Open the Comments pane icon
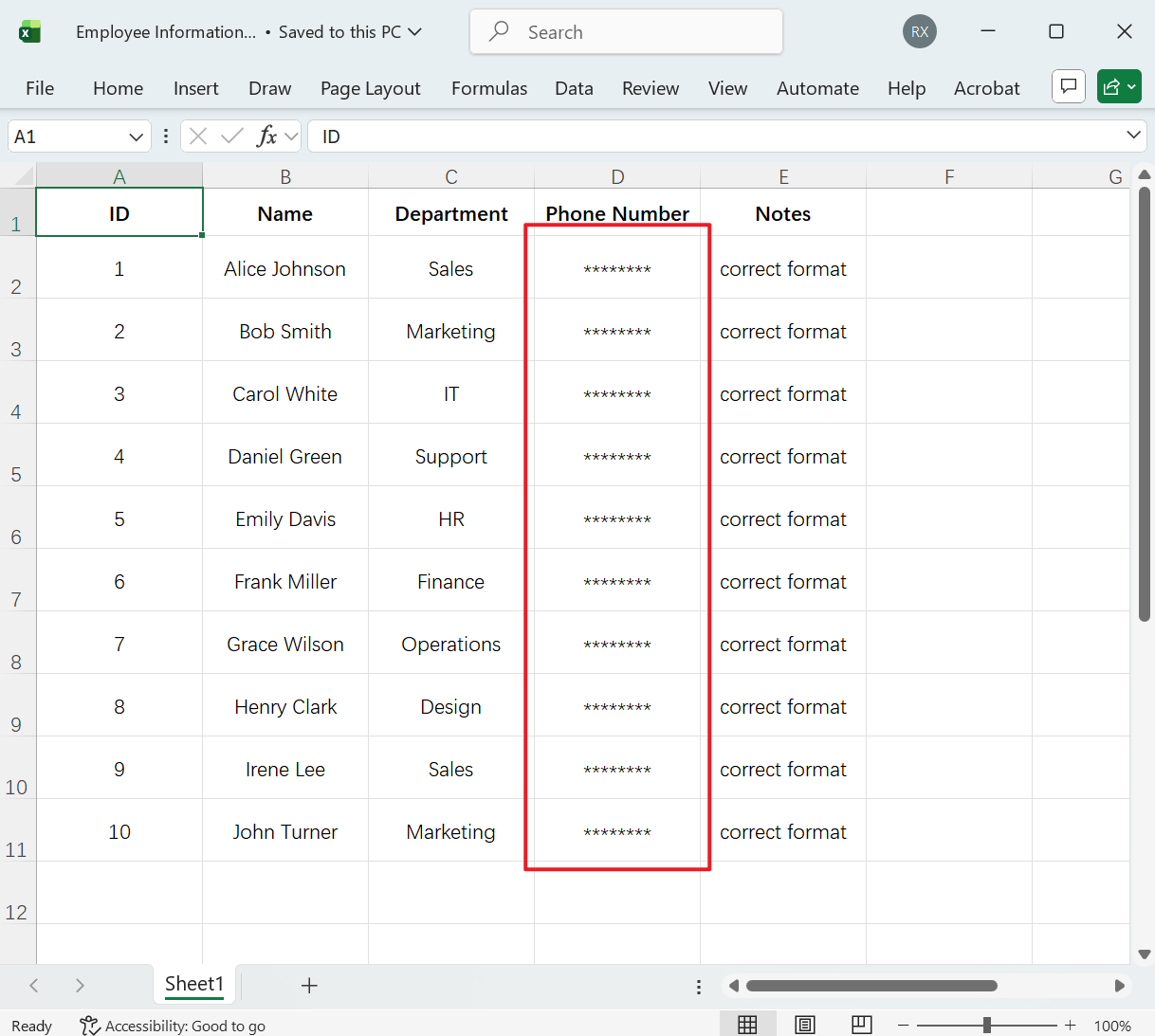Image resolution: width=1155 pixels, height=1036 pixels. pos(1068,86)
